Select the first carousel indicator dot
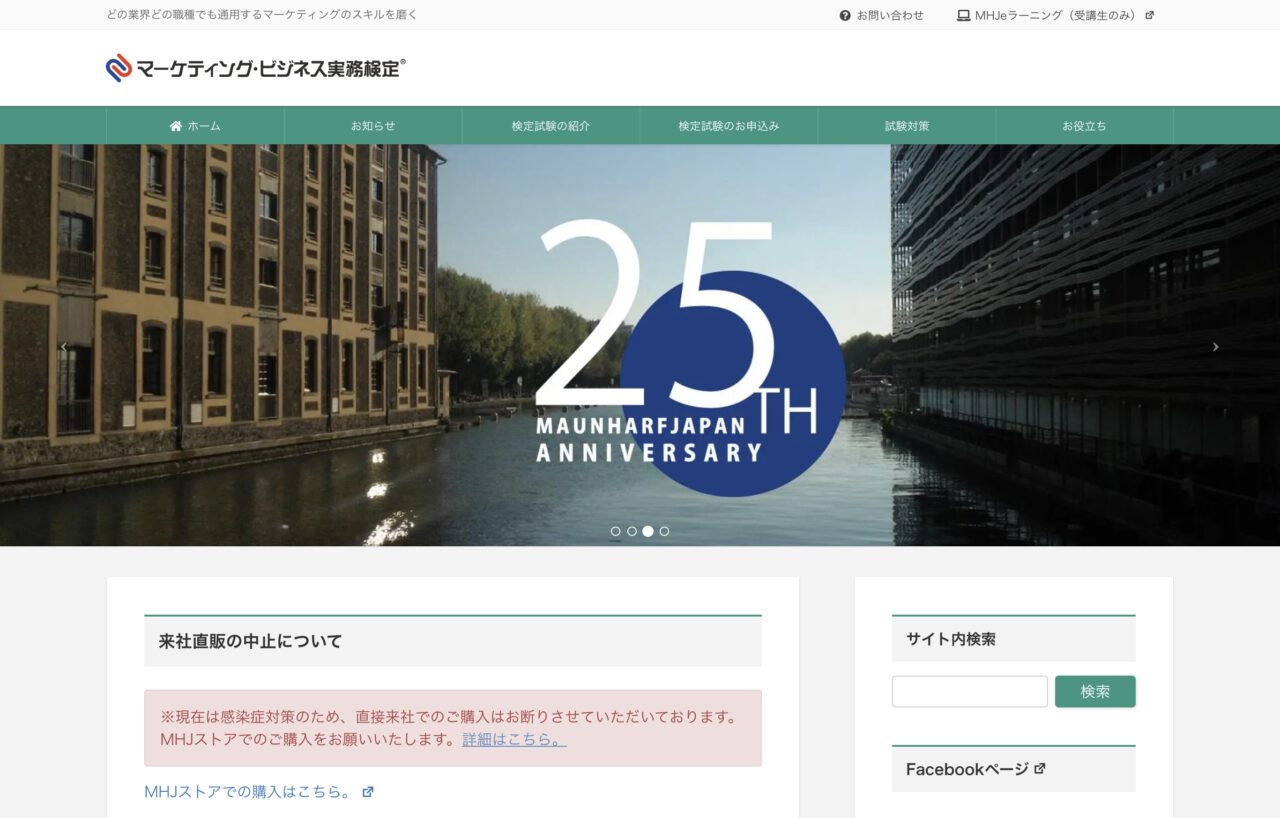The image size is (1280, 818). pos(615,531)
